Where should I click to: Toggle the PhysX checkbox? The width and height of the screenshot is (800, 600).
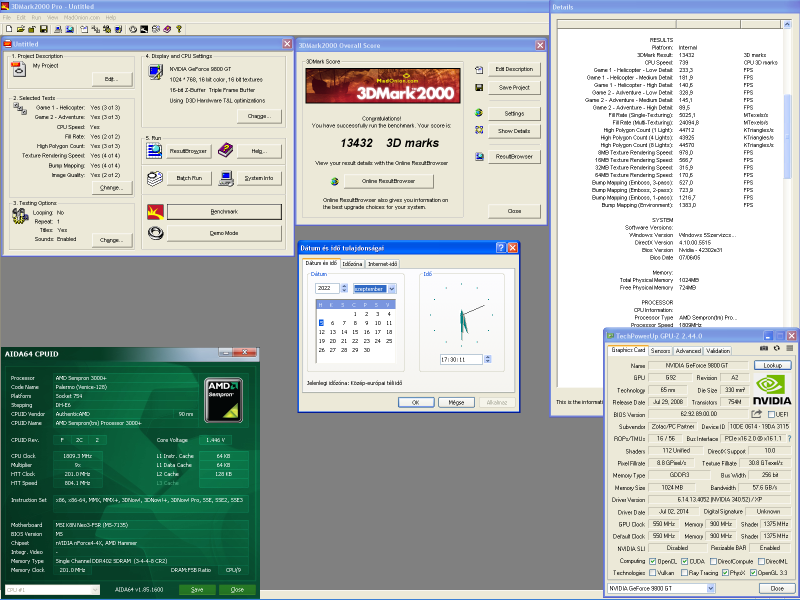725,572
